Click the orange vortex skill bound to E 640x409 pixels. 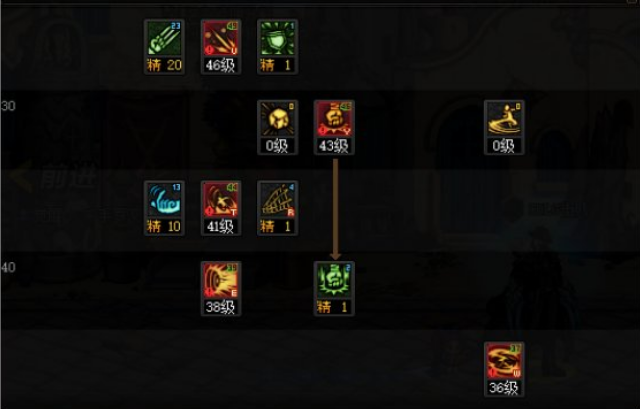tap(221, 281)
